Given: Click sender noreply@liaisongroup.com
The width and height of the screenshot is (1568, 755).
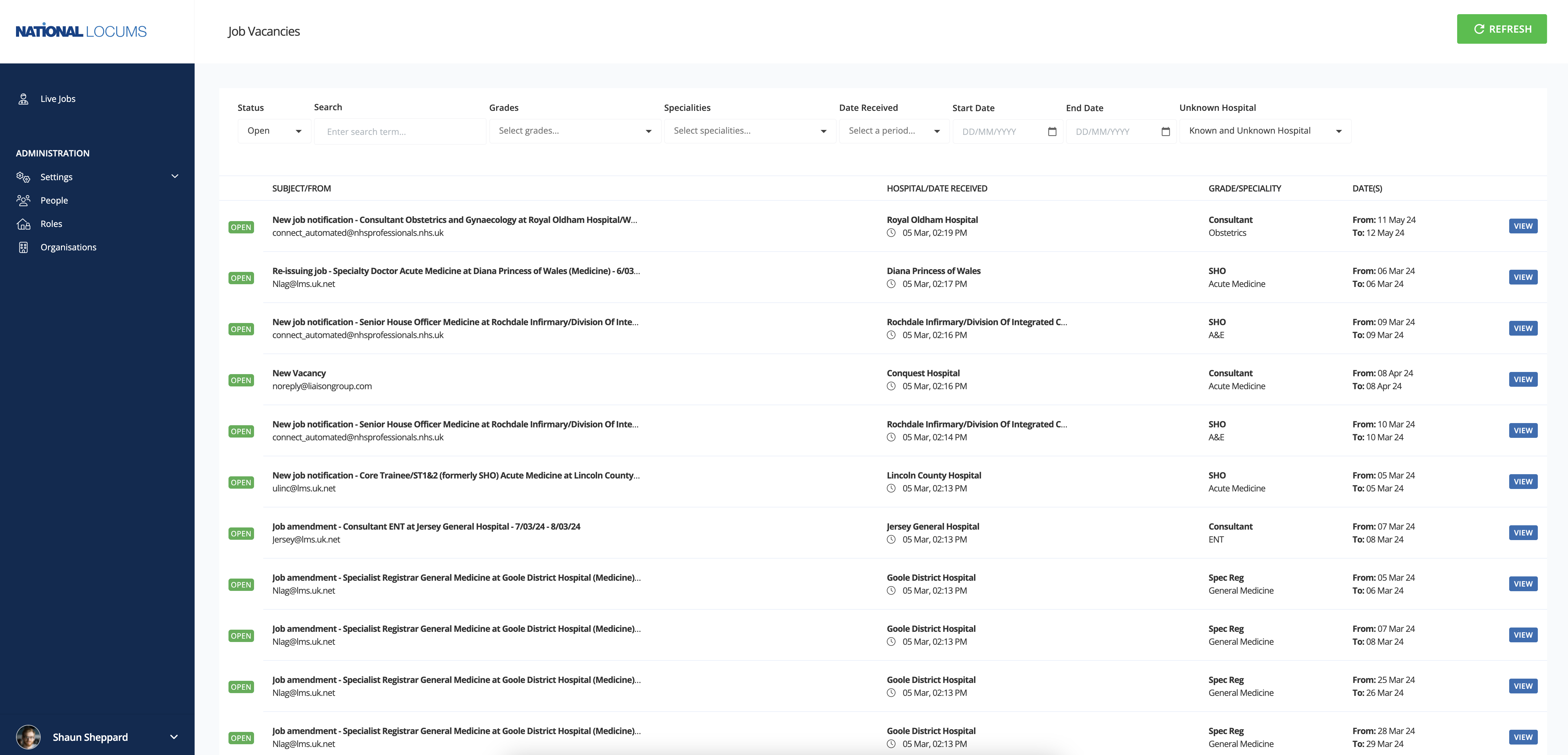Looking at the screenshot, I should coord(322,386).
